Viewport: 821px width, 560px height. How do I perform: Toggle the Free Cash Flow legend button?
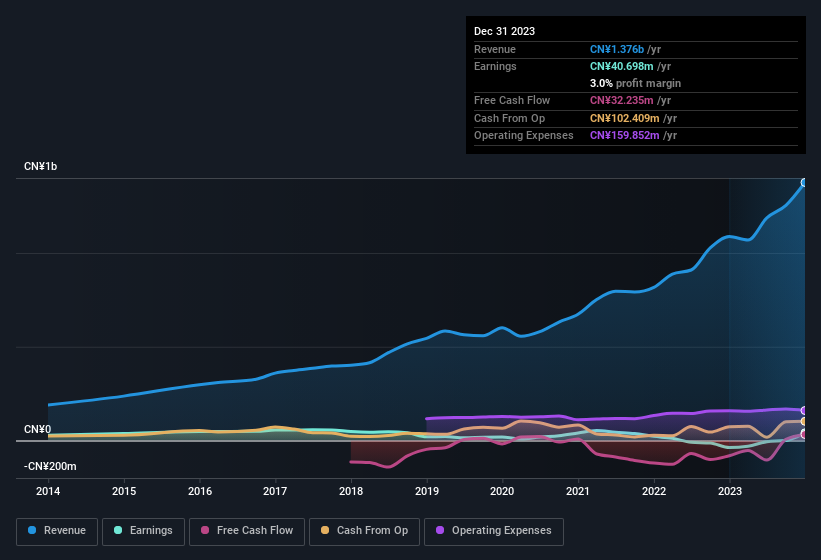click(247, 531)
